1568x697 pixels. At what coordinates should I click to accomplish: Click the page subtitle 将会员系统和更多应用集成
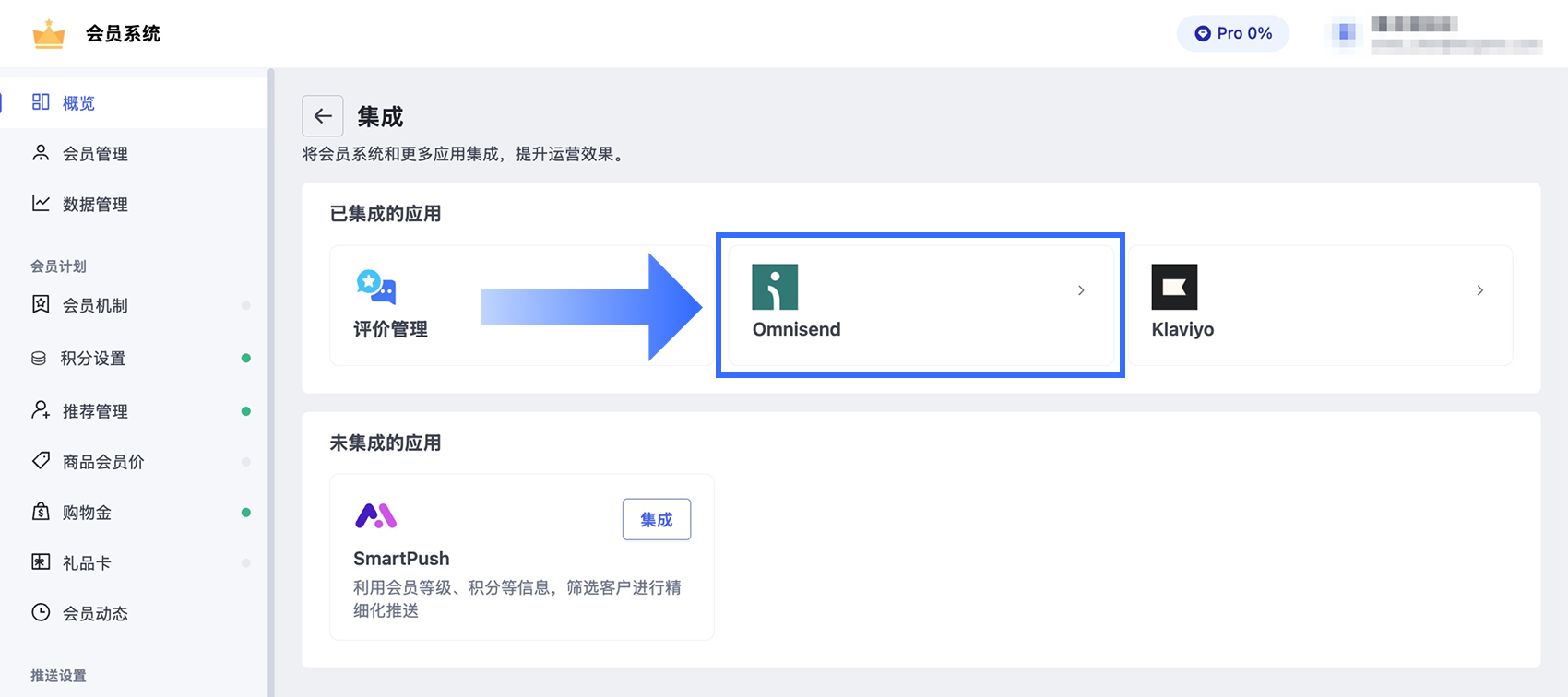coord(464,154)
